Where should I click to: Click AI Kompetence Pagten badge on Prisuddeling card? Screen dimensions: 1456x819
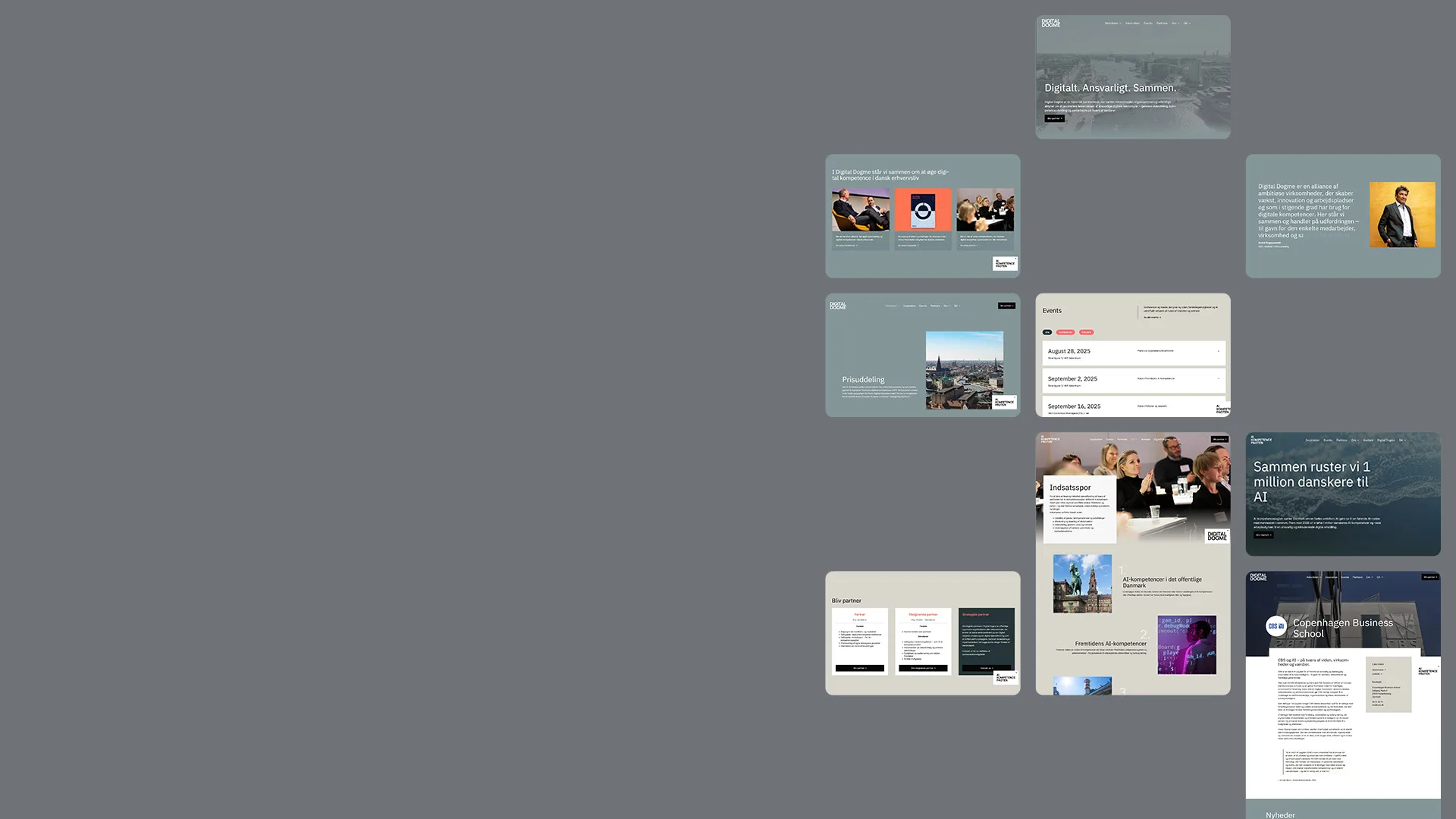point(1004,402)
